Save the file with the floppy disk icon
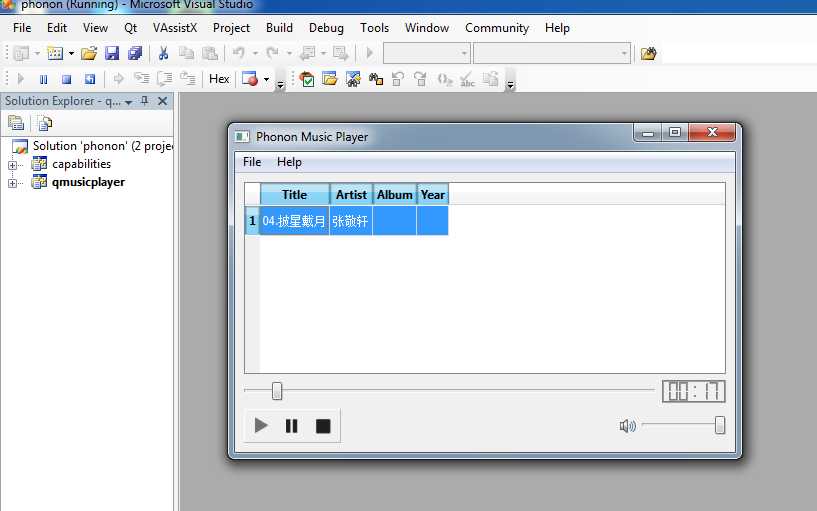The width and height of the screenshot is (817, 511). [112, 53]
